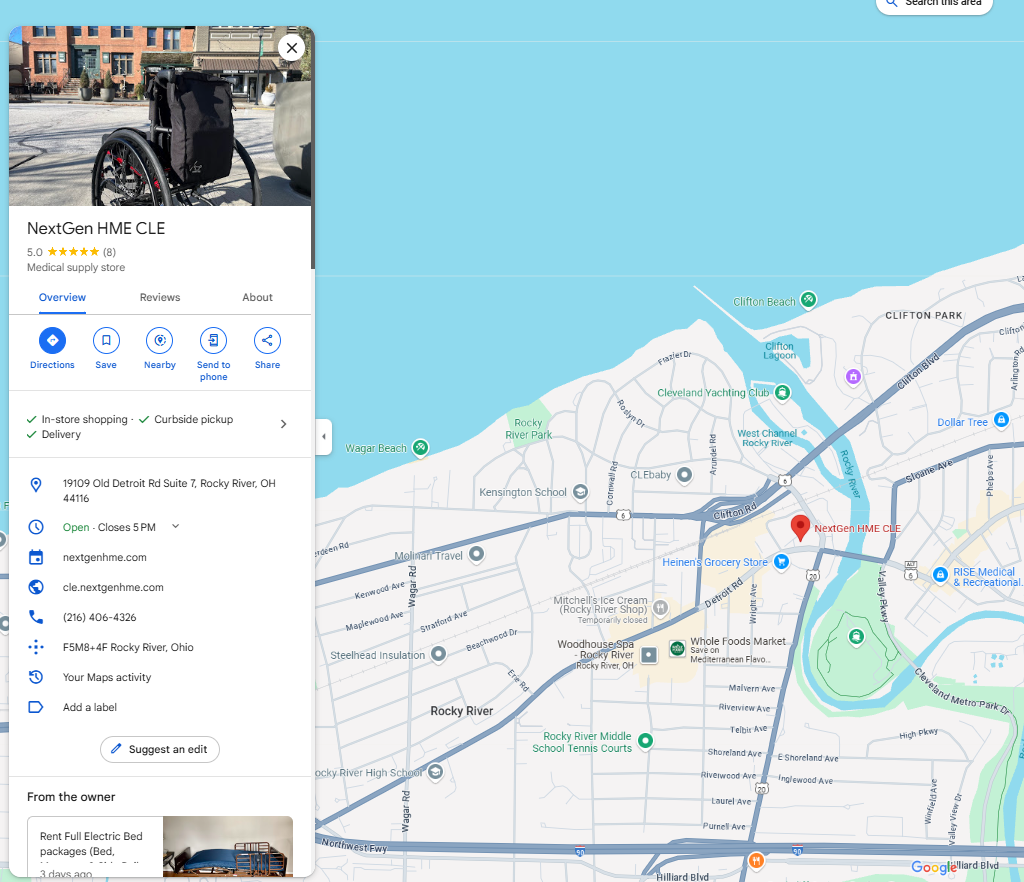This screenshot has height=882, width=1024.
Task: Click the calendar appointment icon
Action: point(36,557)
